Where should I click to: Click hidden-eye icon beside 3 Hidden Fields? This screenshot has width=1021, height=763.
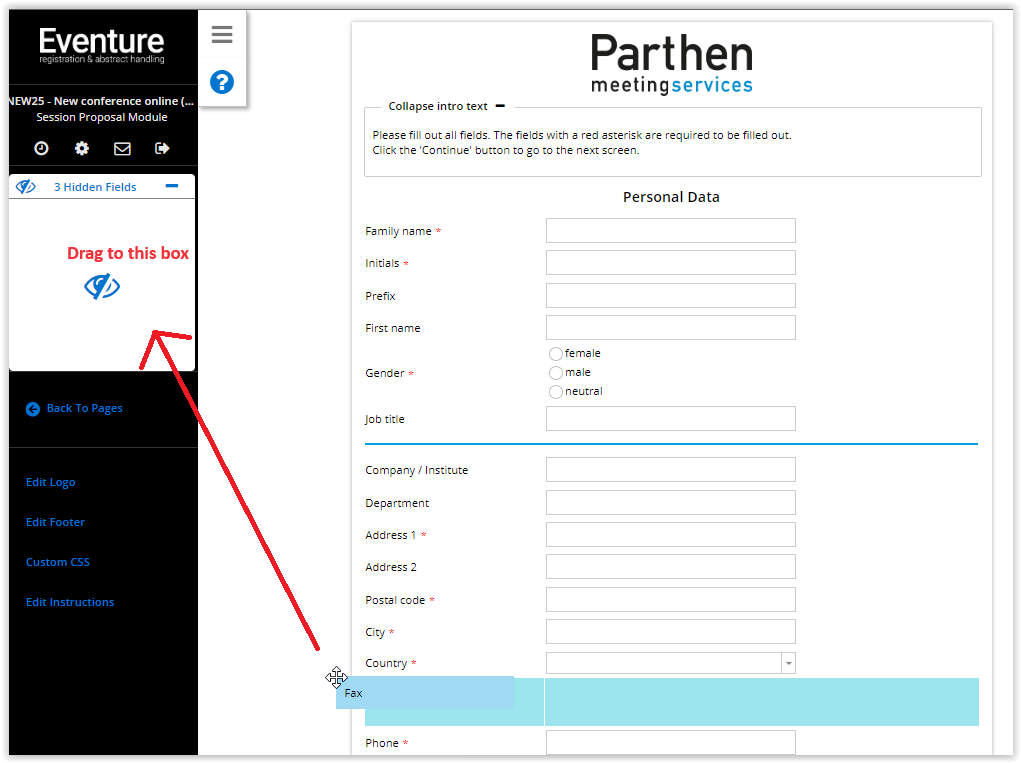coord(26,187)
